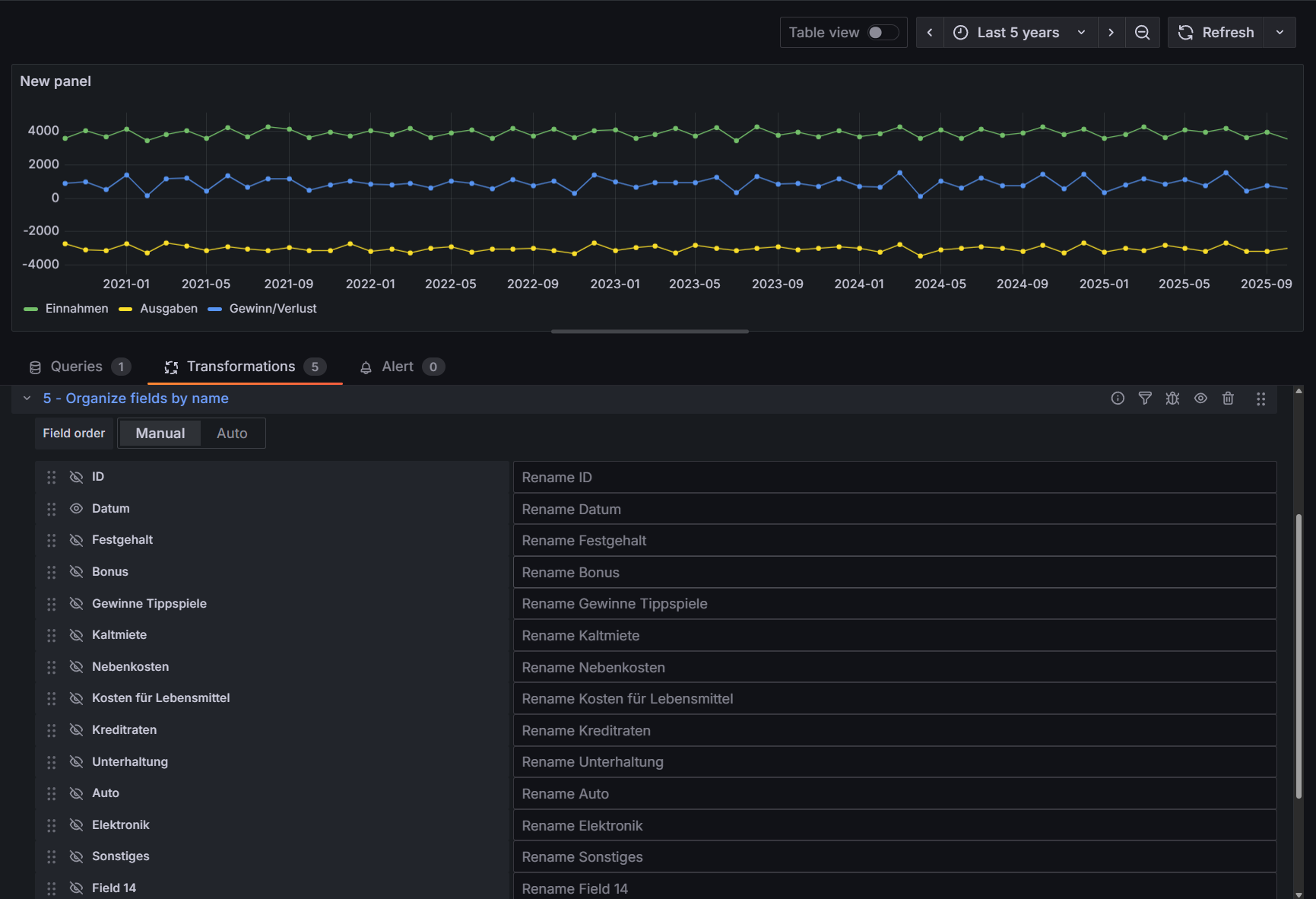This screenshot has height=899, width=1316.
Task: Collapse the Organize fields by name section
Action: coord(27,399)
